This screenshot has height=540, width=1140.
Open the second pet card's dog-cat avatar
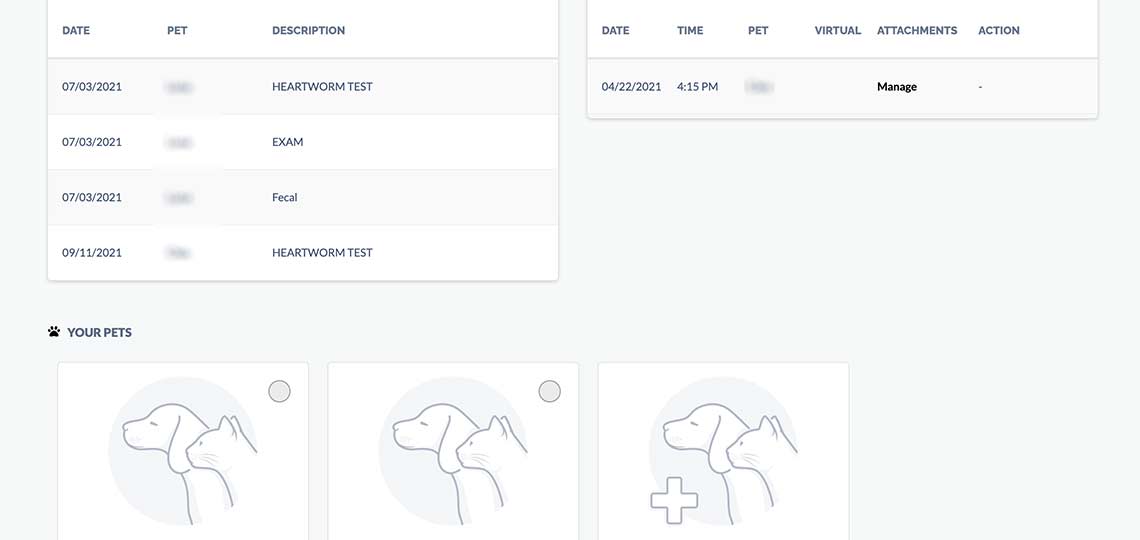[x=453, y=451]
